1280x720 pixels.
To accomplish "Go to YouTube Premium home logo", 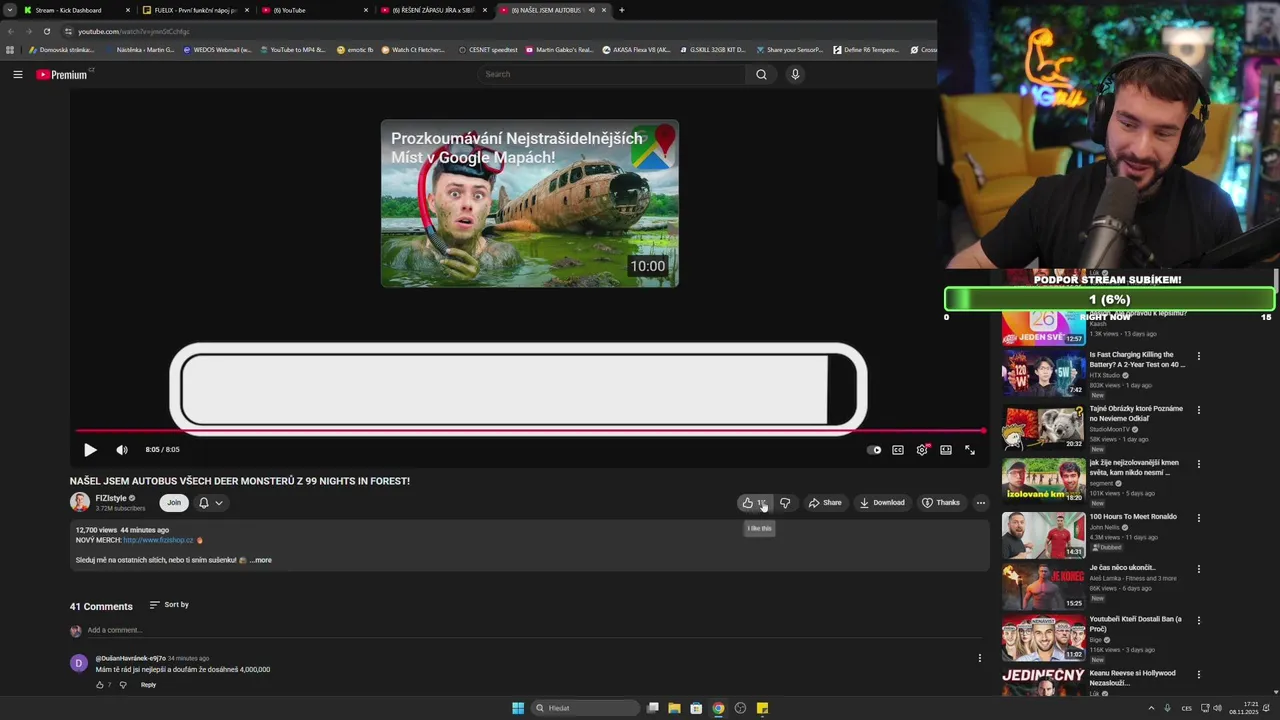I will click(62, 74).
